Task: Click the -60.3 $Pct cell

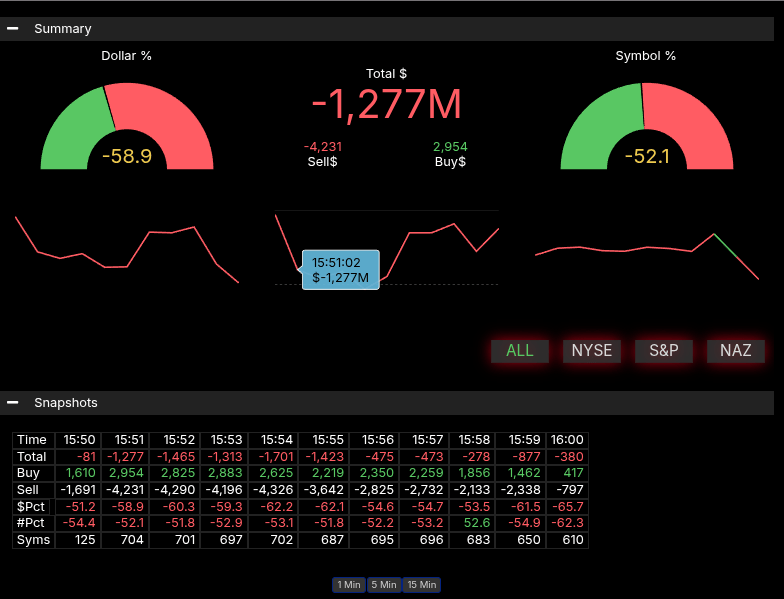Action: coord(174,506)
